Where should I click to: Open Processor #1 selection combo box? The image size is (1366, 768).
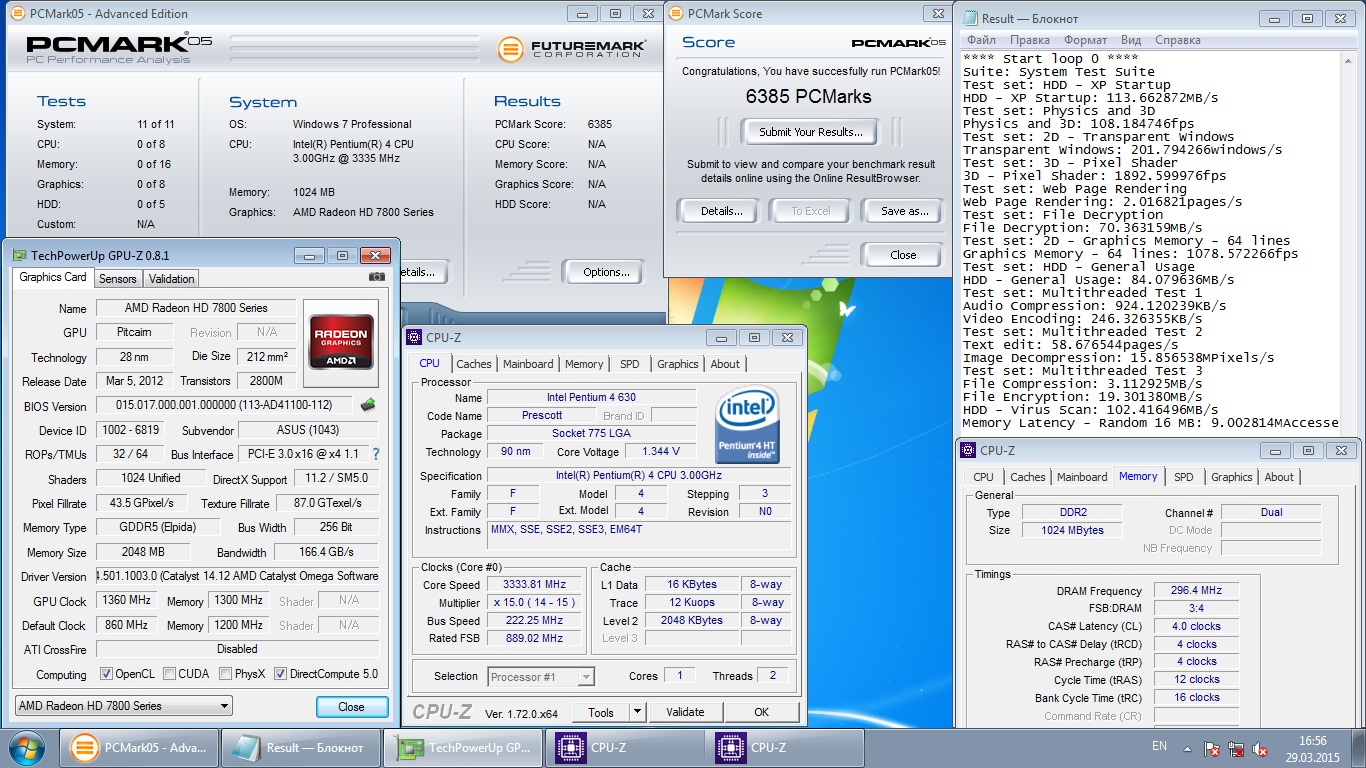[x=541, y=677]
